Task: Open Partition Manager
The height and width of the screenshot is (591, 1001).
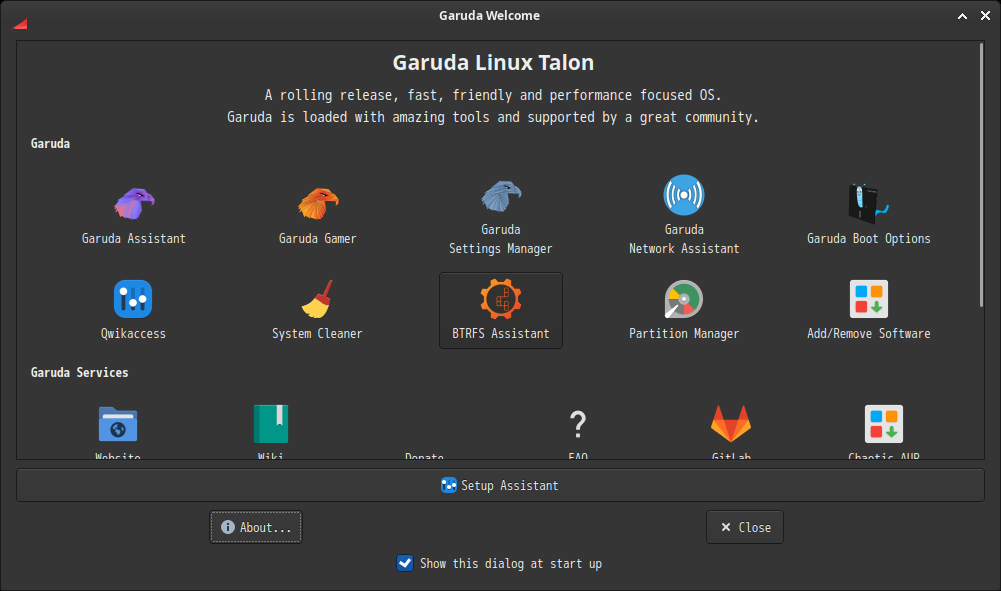Action: [x=684, y=310]
